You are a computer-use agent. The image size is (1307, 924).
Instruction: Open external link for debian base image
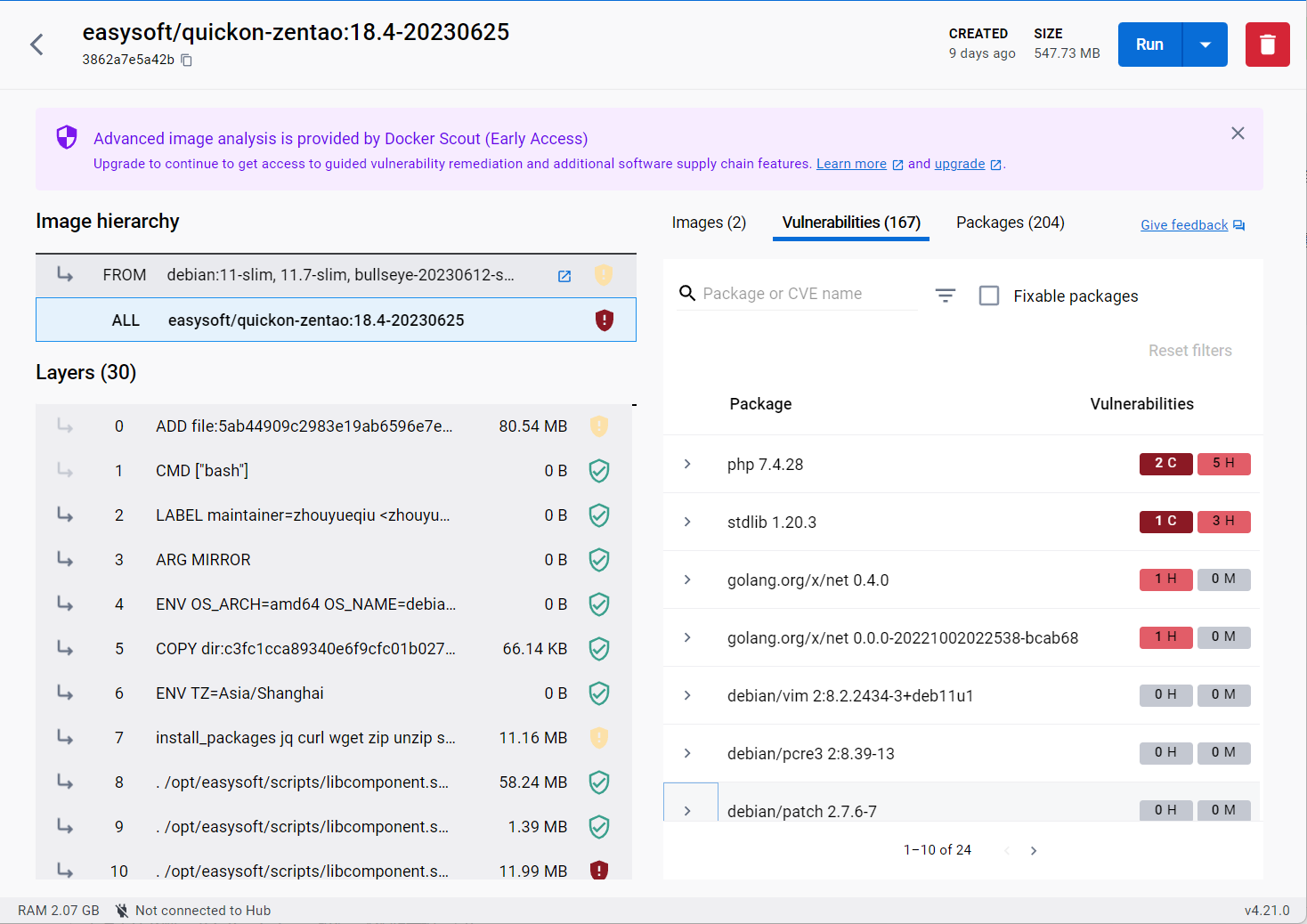click(x=564, y=276)
